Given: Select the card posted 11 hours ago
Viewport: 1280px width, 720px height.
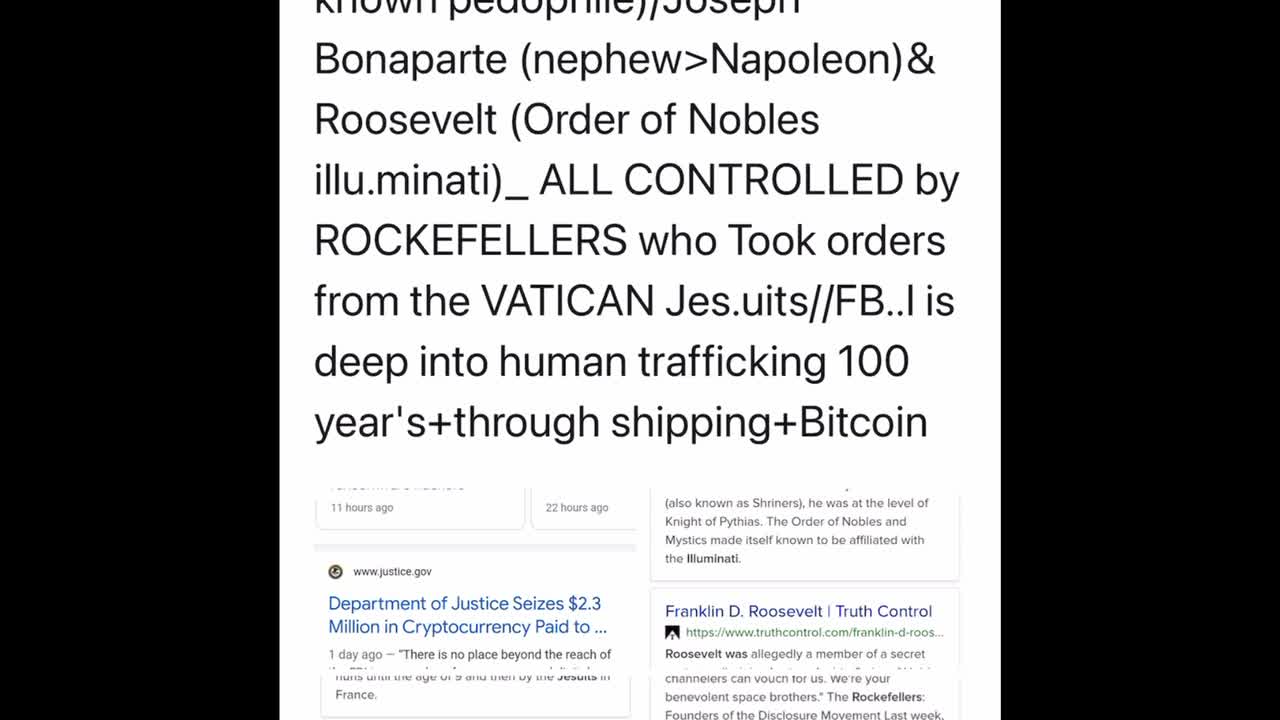Looking at the screenshot, I should 420,508.
